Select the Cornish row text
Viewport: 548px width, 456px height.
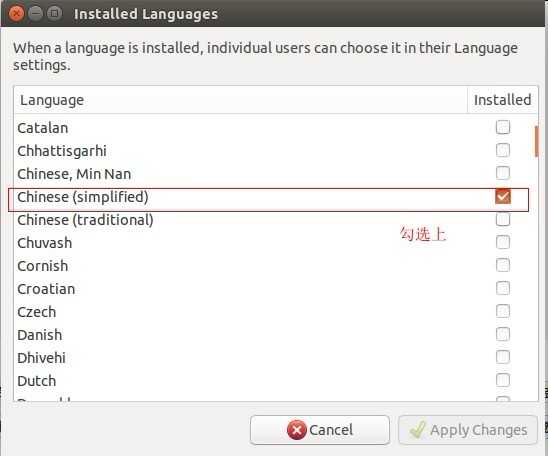[x=43, y=266]
